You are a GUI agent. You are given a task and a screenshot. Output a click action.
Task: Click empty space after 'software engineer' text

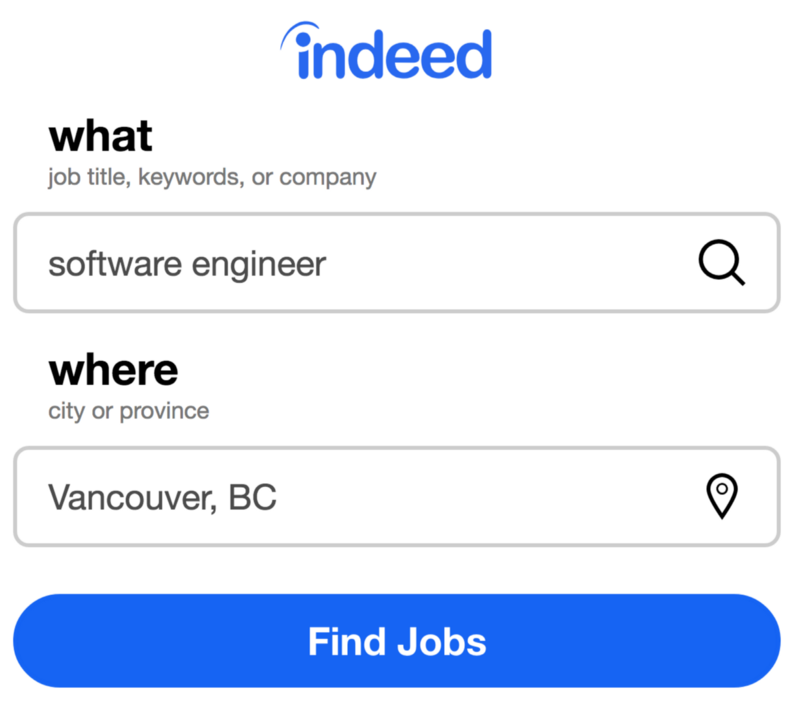pyautogui.click(x=500, y=264)
